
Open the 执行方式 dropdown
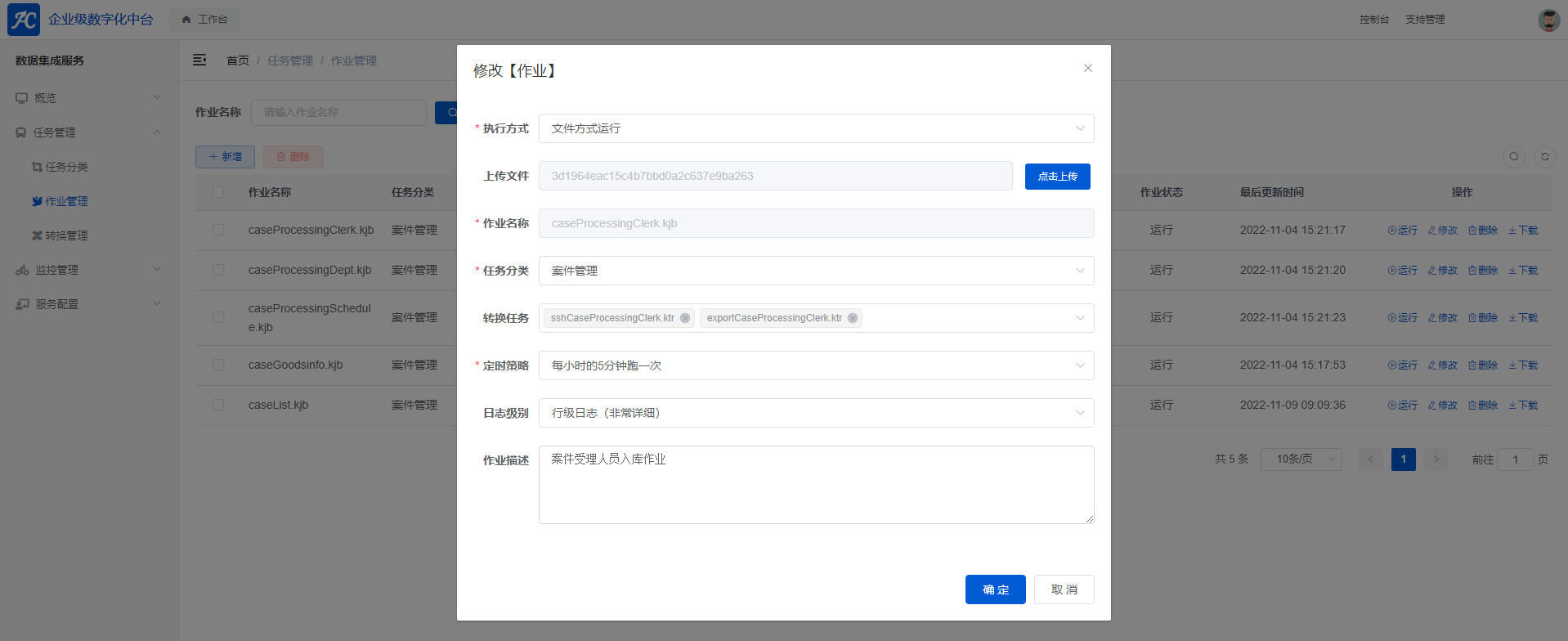coord(816,128)
